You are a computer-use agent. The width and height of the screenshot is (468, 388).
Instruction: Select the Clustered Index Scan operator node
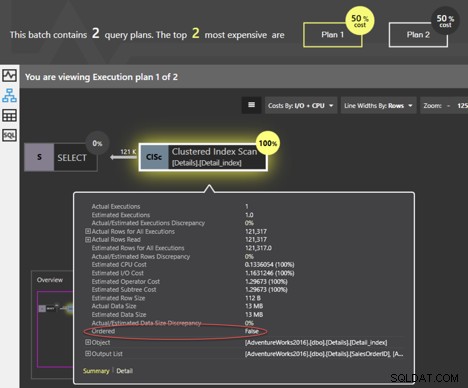coord(203,157)
